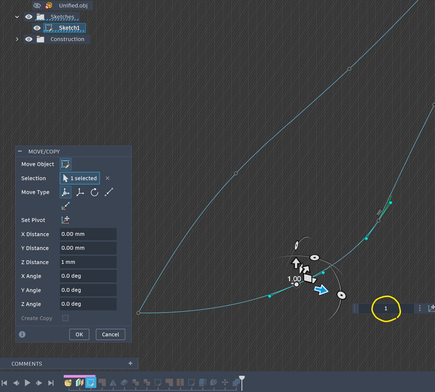Click the Move Object sketch objects icon
435x392 pixels.
(65, 164)
